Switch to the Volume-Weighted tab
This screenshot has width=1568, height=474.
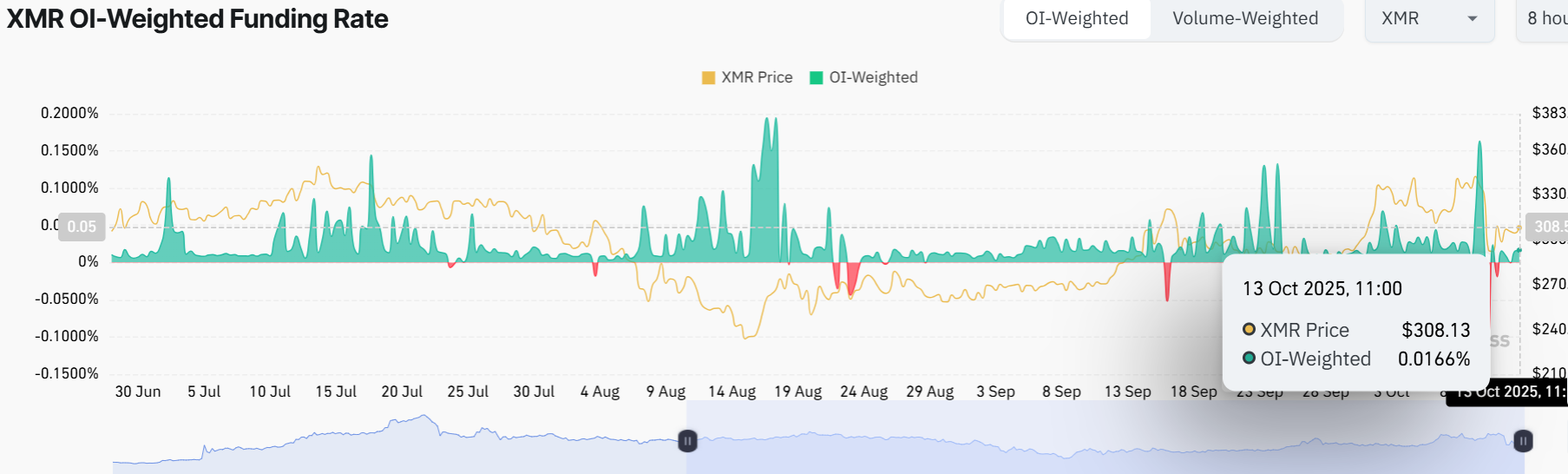(x=1244, y=18)
